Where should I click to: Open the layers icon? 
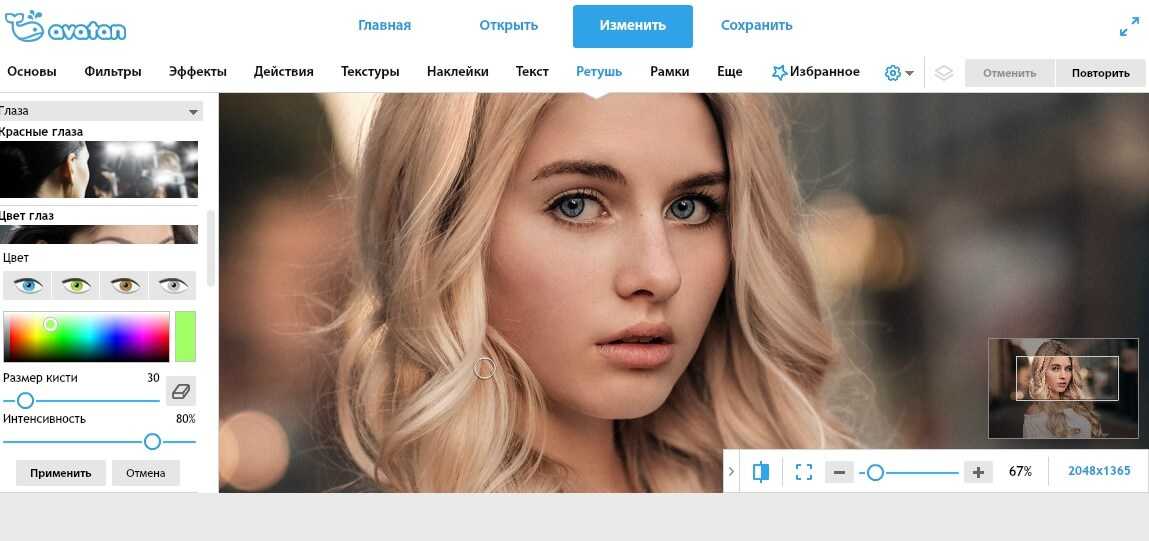pos(944,73)
